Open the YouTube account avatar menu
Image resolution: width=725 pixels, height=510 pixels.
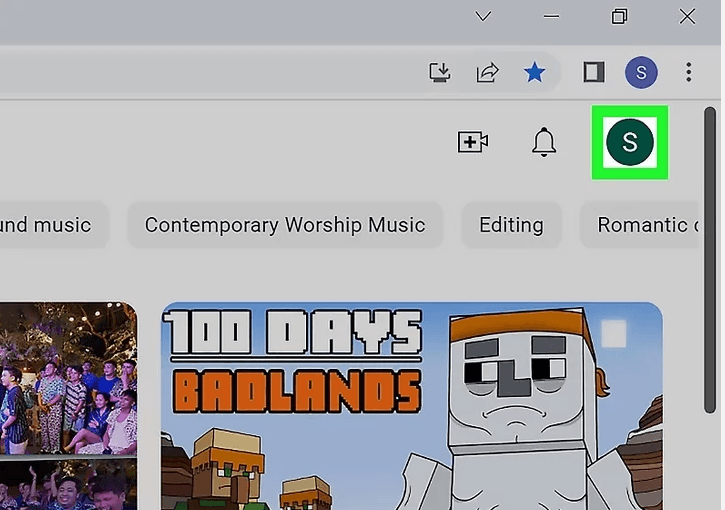(x=630, y=141)
